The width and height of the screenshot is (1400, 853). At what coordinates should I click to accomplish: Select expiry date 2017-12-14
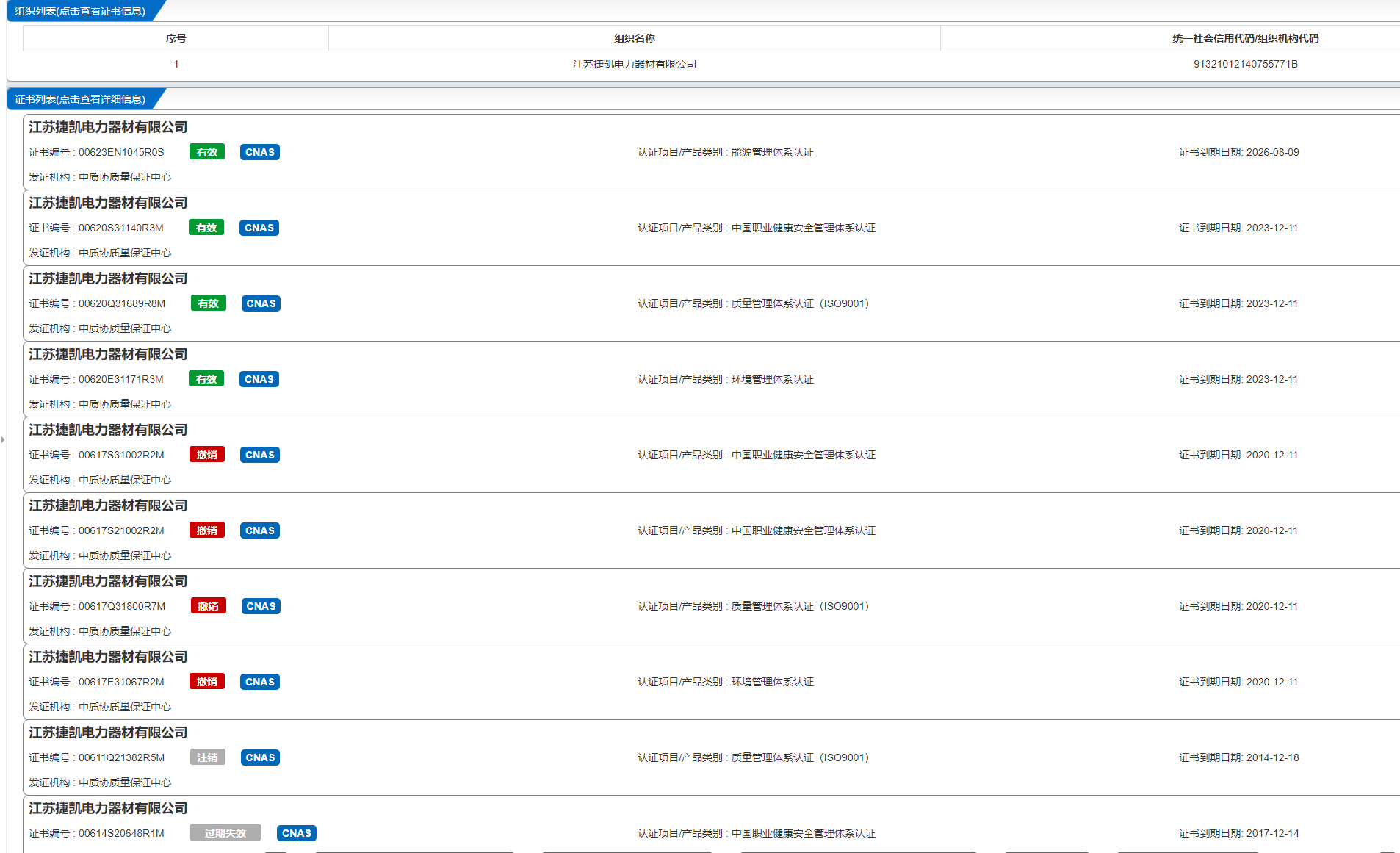pos(1272,833)
